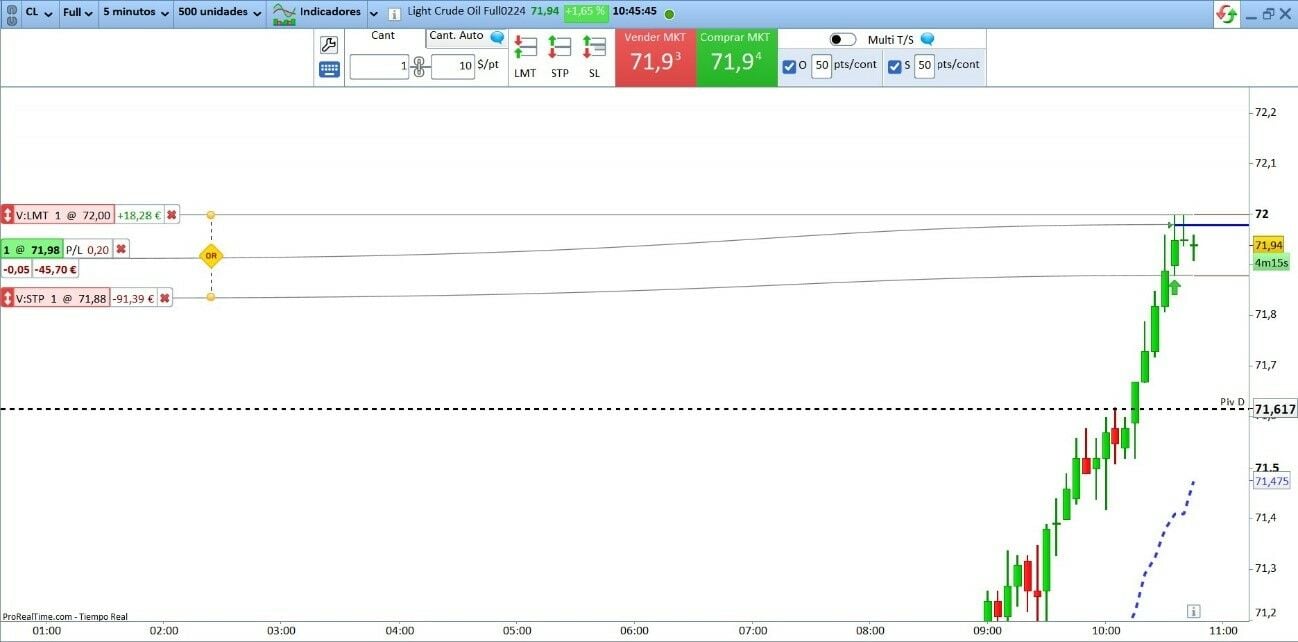This screenshot has width=1298, height=642.
Task: Select the LMT limit order tool
Action: click(x=525, y=55)
